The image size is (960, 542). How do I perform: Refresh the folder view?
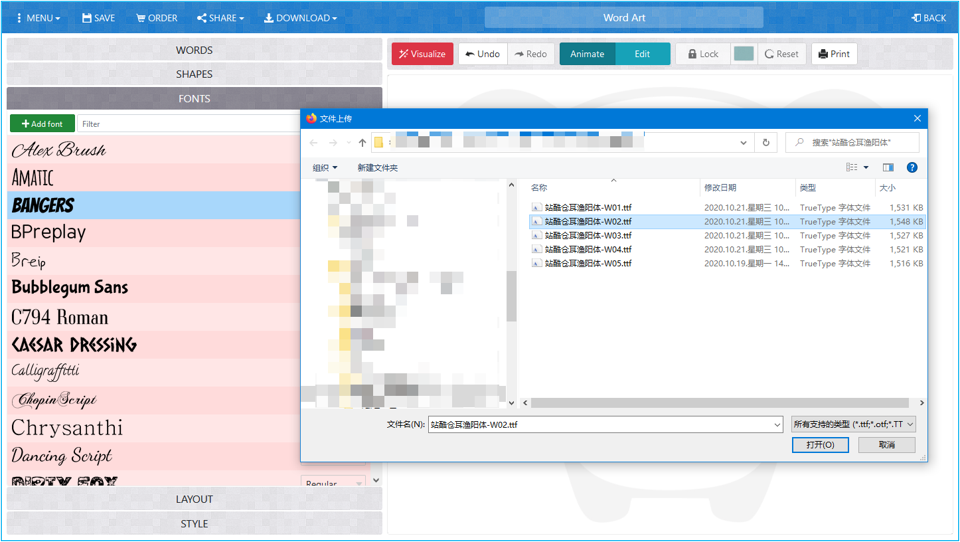click(x=766, y=143)
